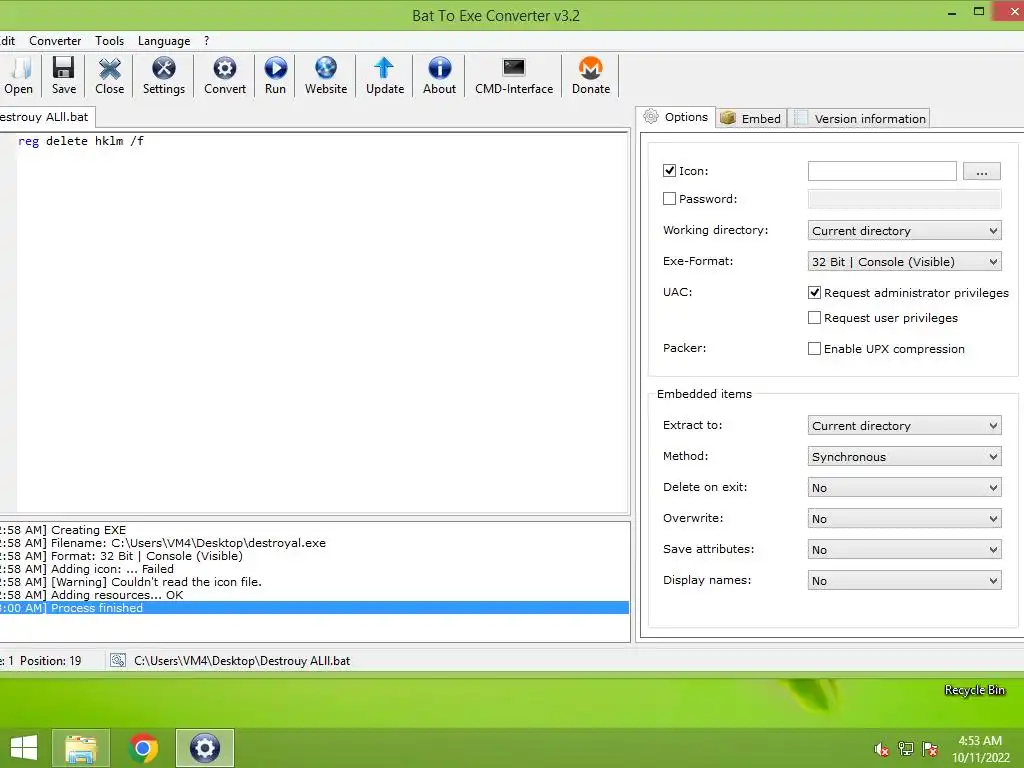Open the ? help menu
Image resolution: width=1024 pixels, height=768 pixels.
click(206, 40)
